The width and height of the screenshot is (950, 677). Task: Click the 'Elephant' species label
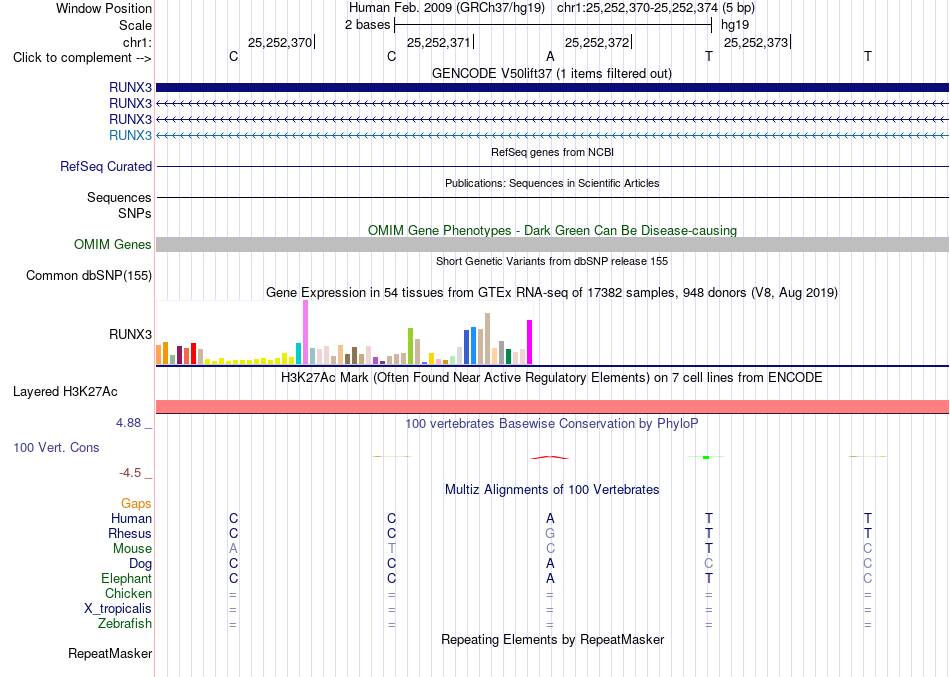click(126, 578)
